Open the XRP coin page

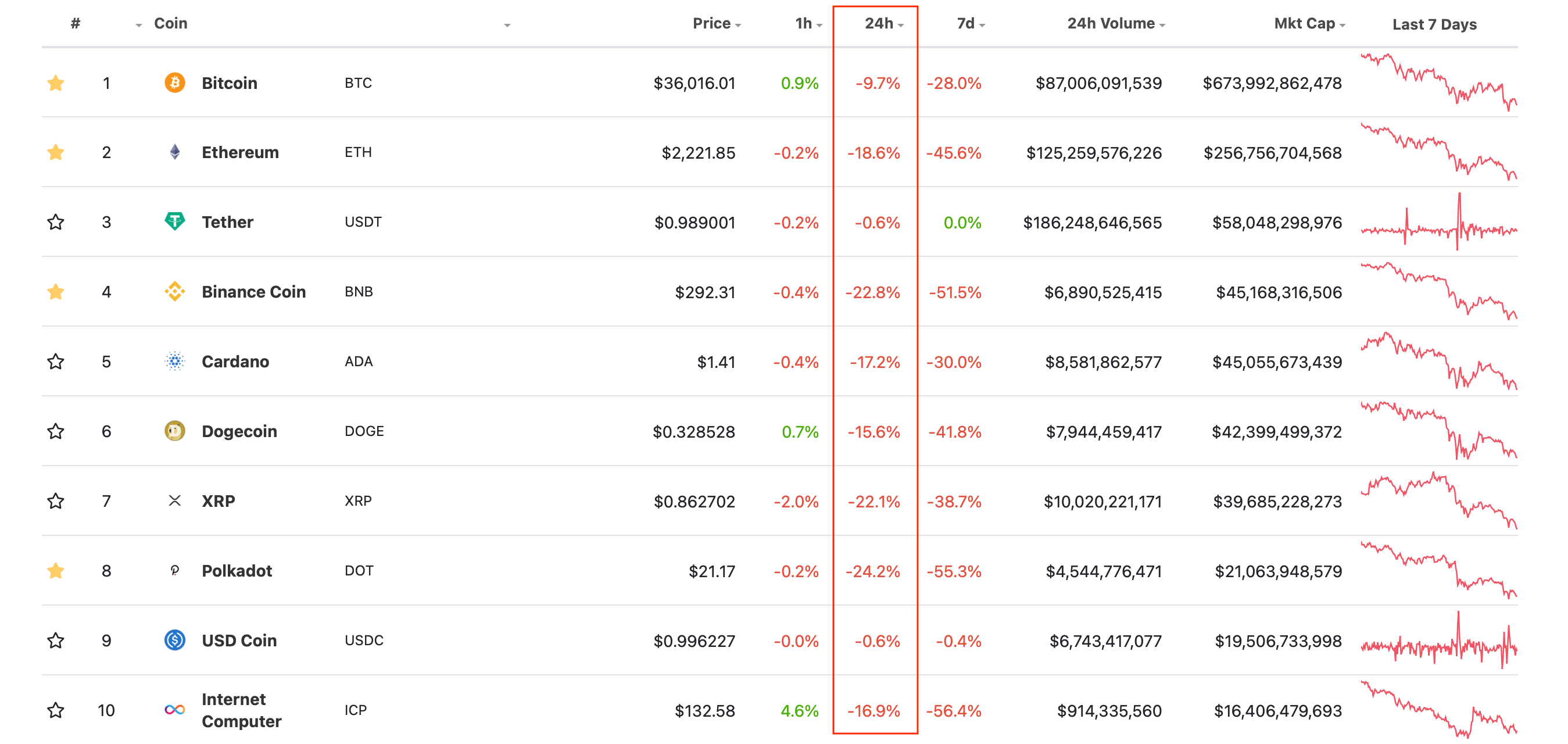(218, 501)
